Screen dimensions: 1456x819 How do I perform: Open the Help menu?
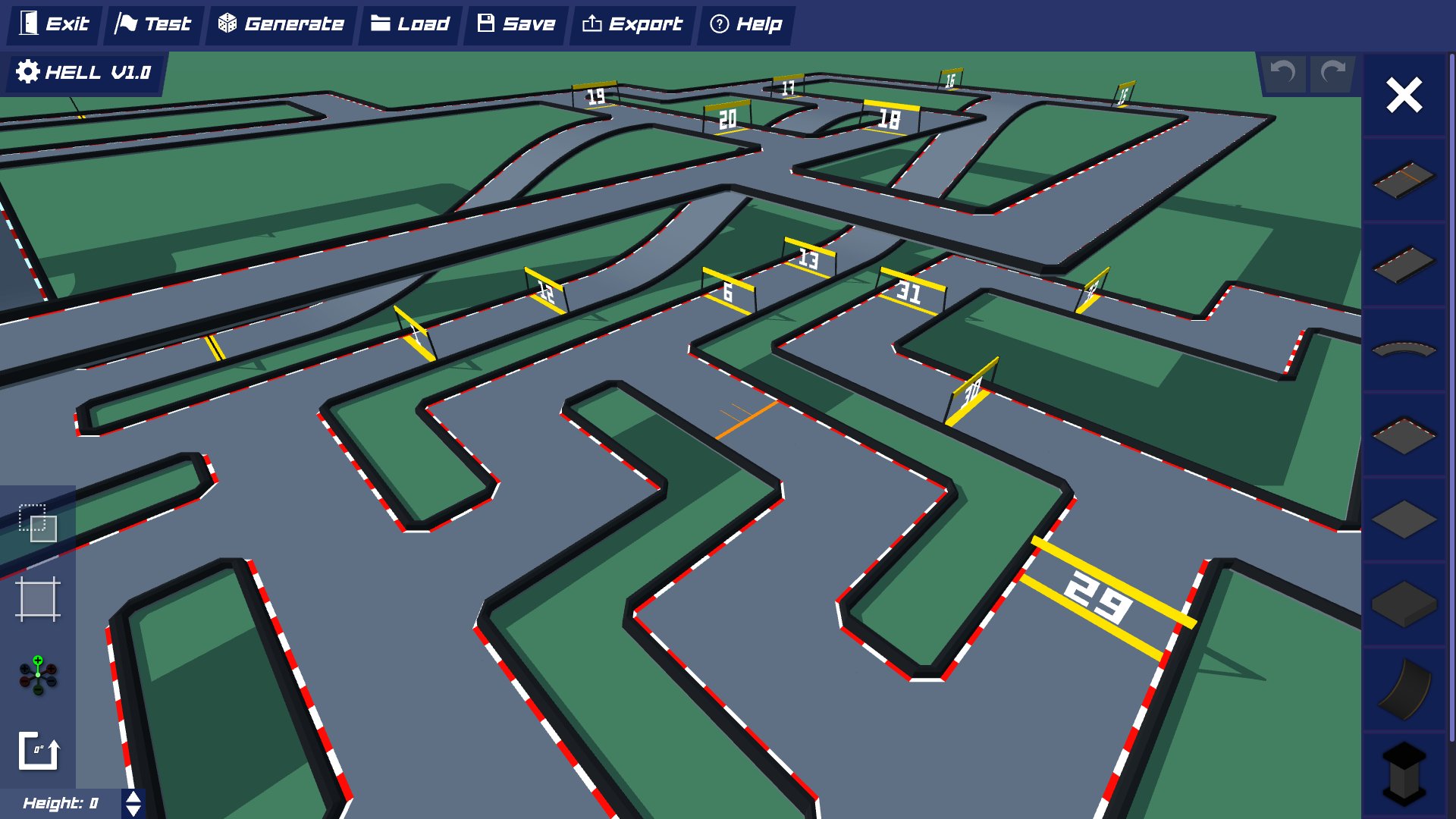tap(746, 24)
